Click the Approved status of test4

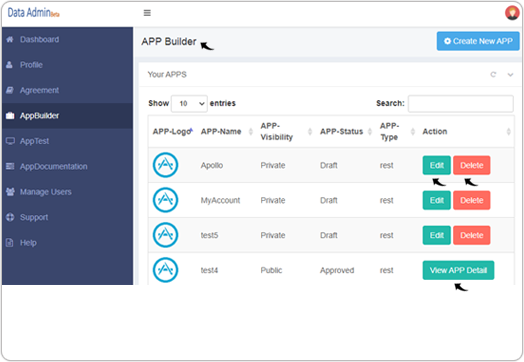(x=337, y=270)
